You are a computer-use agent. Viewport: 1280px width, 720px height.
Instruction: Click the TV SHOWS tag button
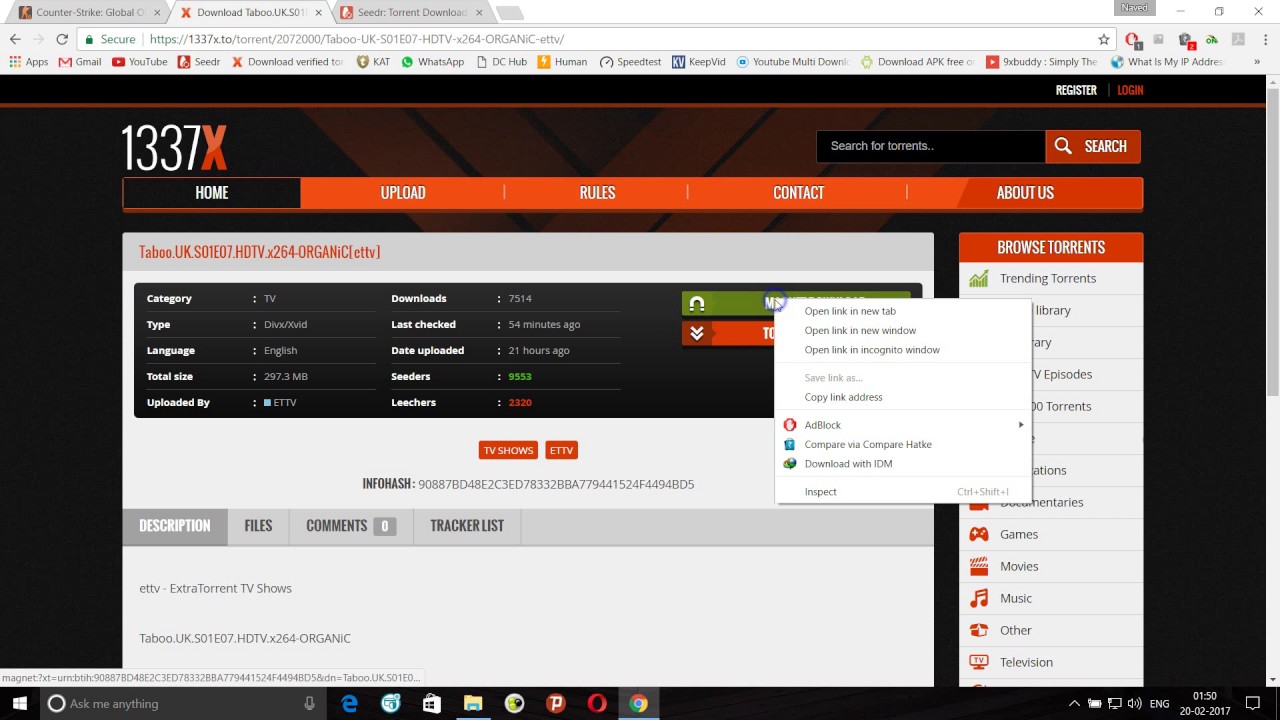point(508,451)
